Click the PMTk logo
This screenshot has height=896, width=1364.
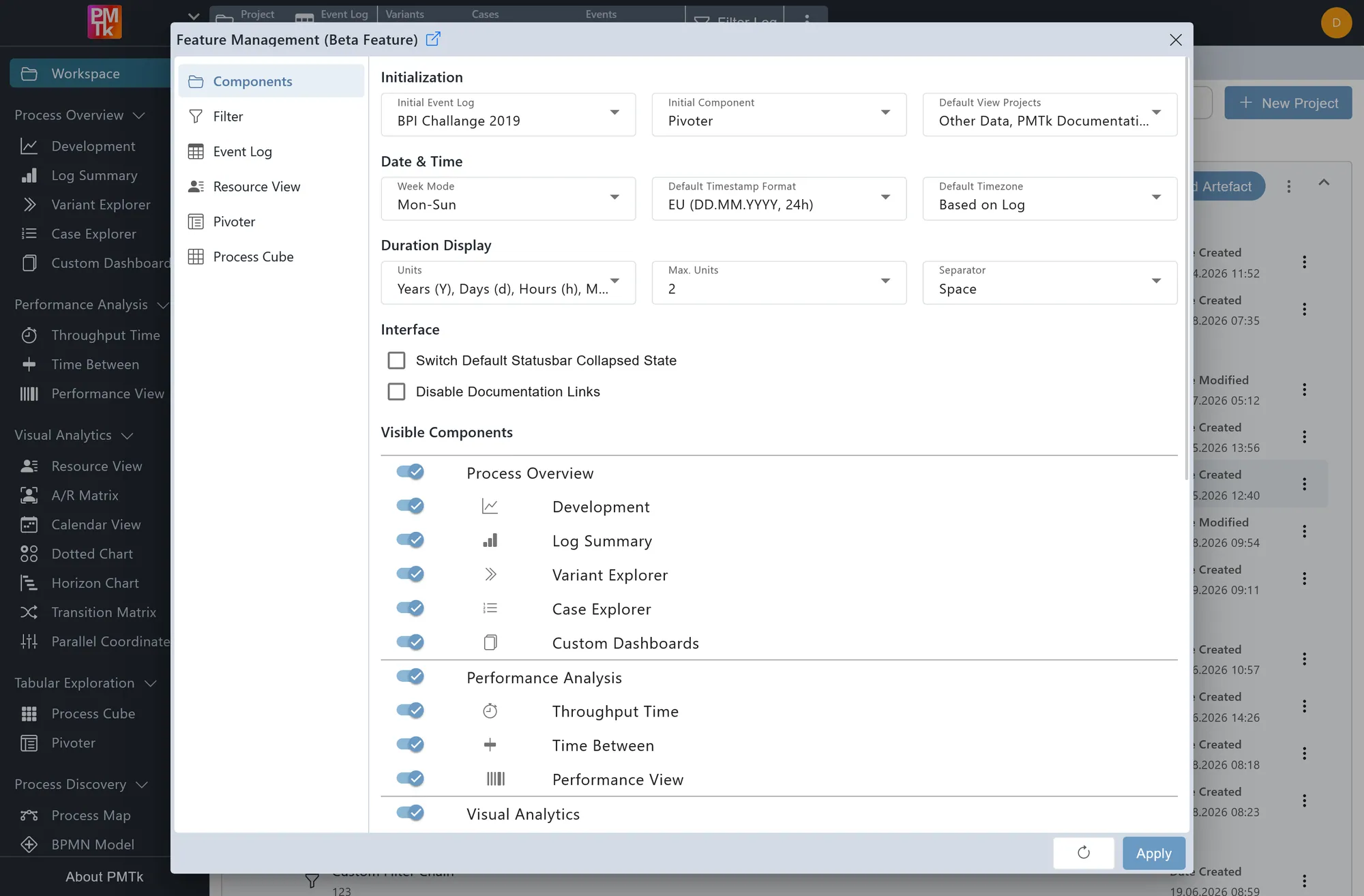click(104, 22)
